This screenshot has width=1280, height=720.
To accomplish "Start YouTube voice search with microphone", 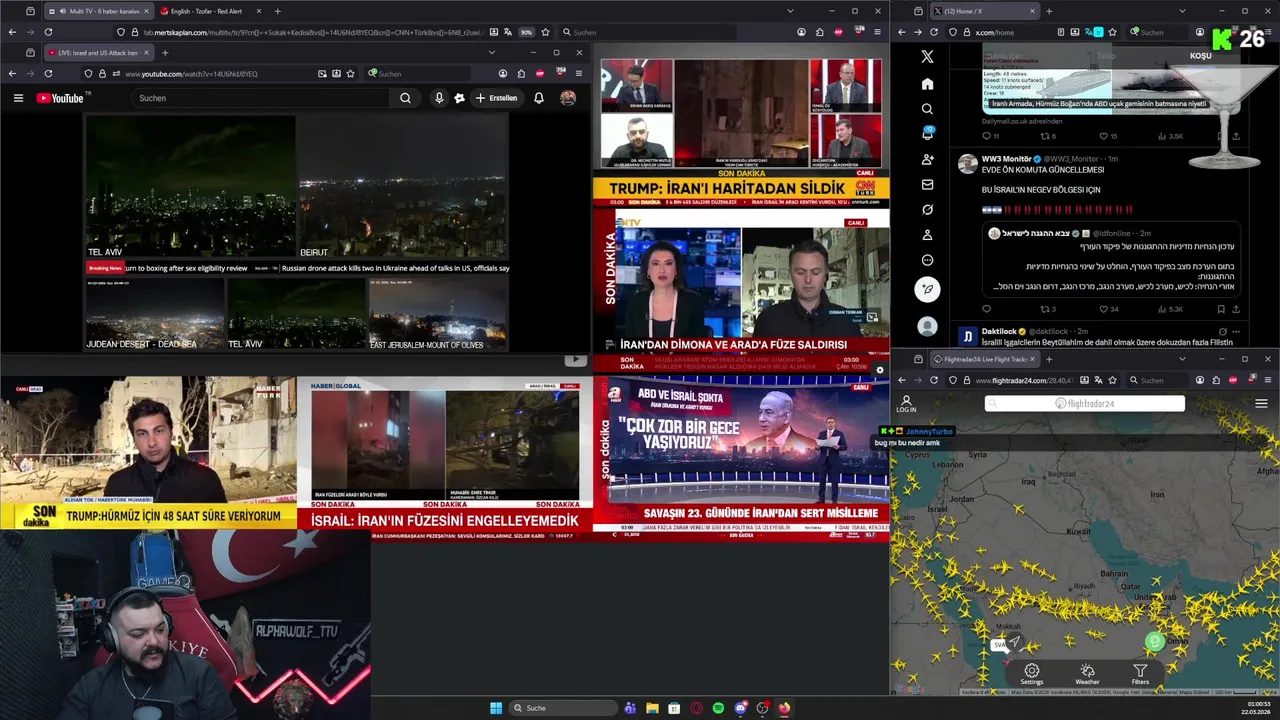I will pyautogui.click(x=438, y=98).
